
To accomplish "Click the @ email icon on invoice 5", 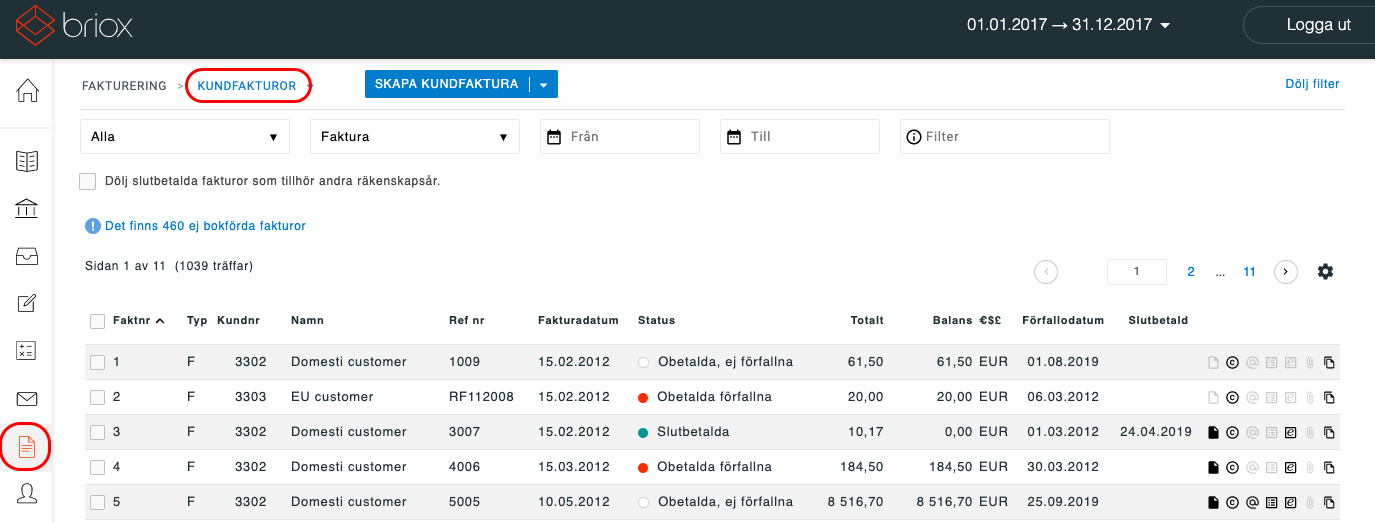I will click(1252, 502).
